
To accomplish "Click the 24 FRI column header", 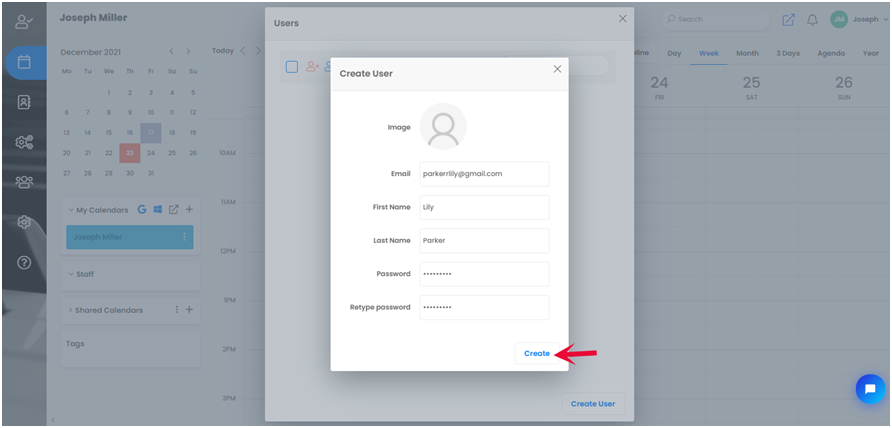I will [x=659, y=88].
